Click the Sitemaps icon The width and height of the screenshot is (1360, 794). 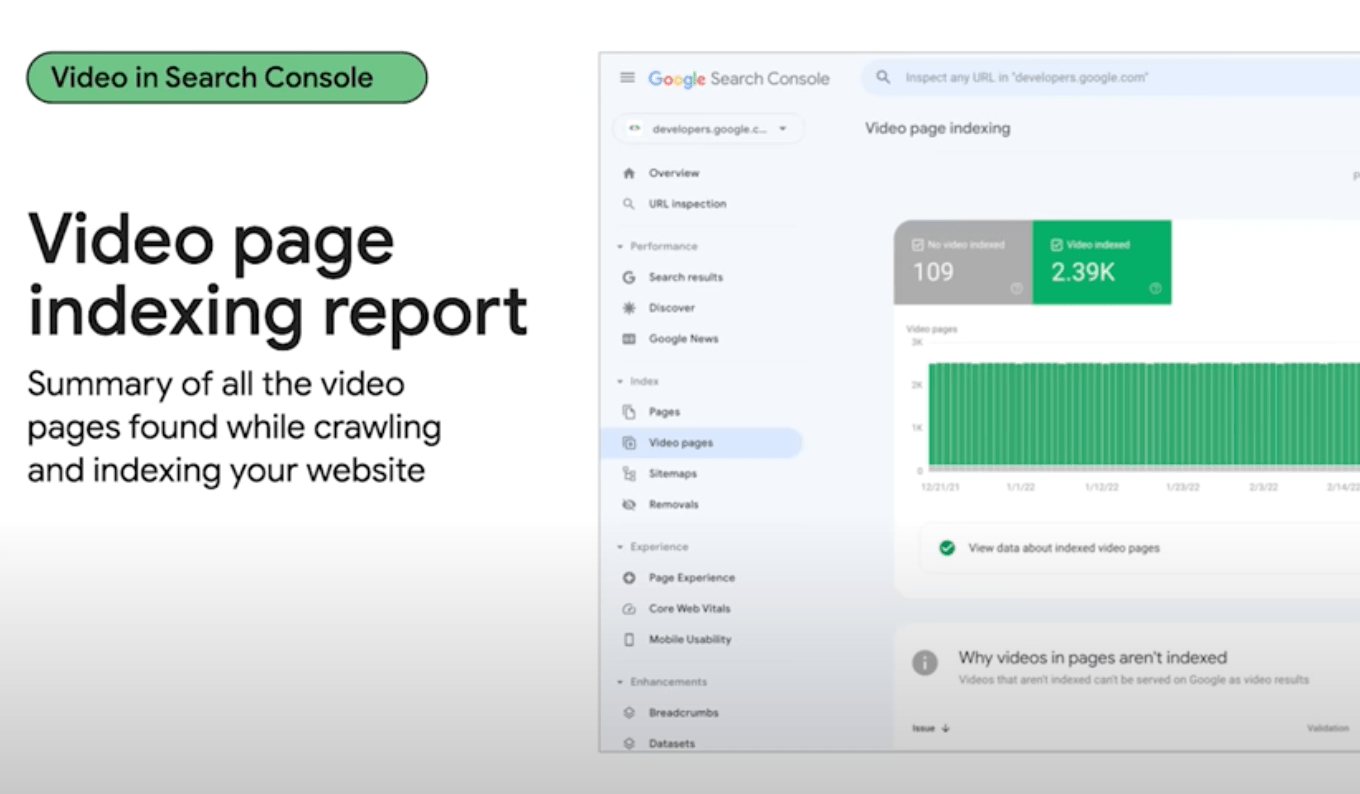click(629, 474)
